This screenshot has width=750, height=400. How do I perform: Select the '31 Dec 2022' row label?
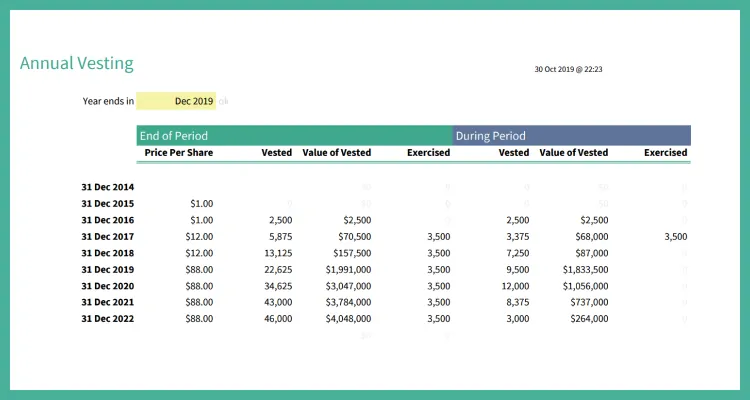point(108,319)
